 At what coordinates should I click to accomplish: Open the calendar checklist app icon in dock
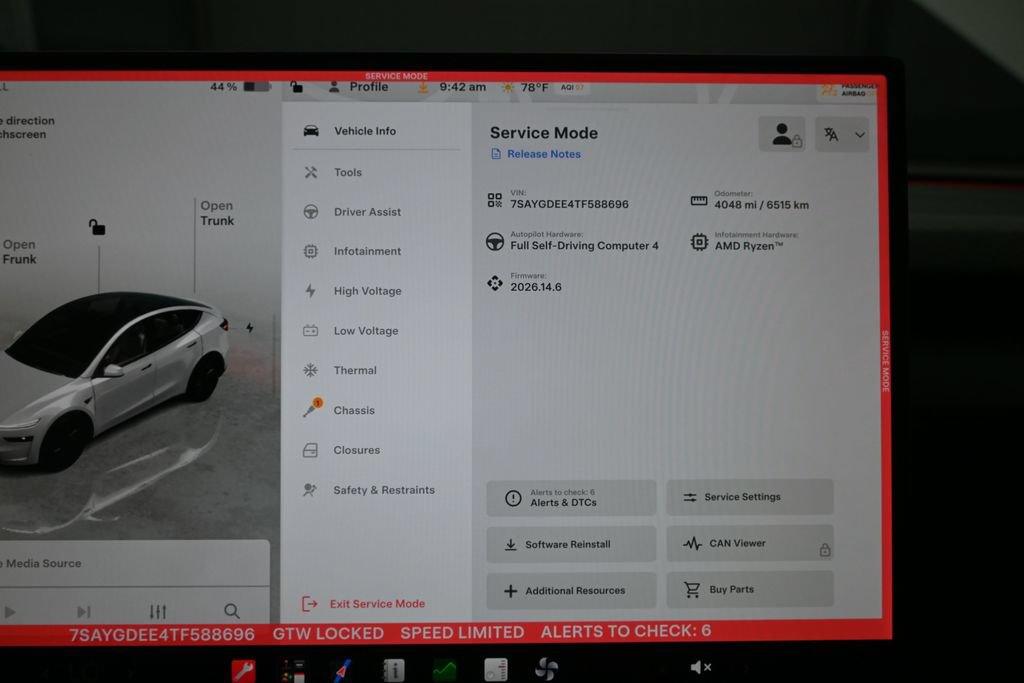496,670
